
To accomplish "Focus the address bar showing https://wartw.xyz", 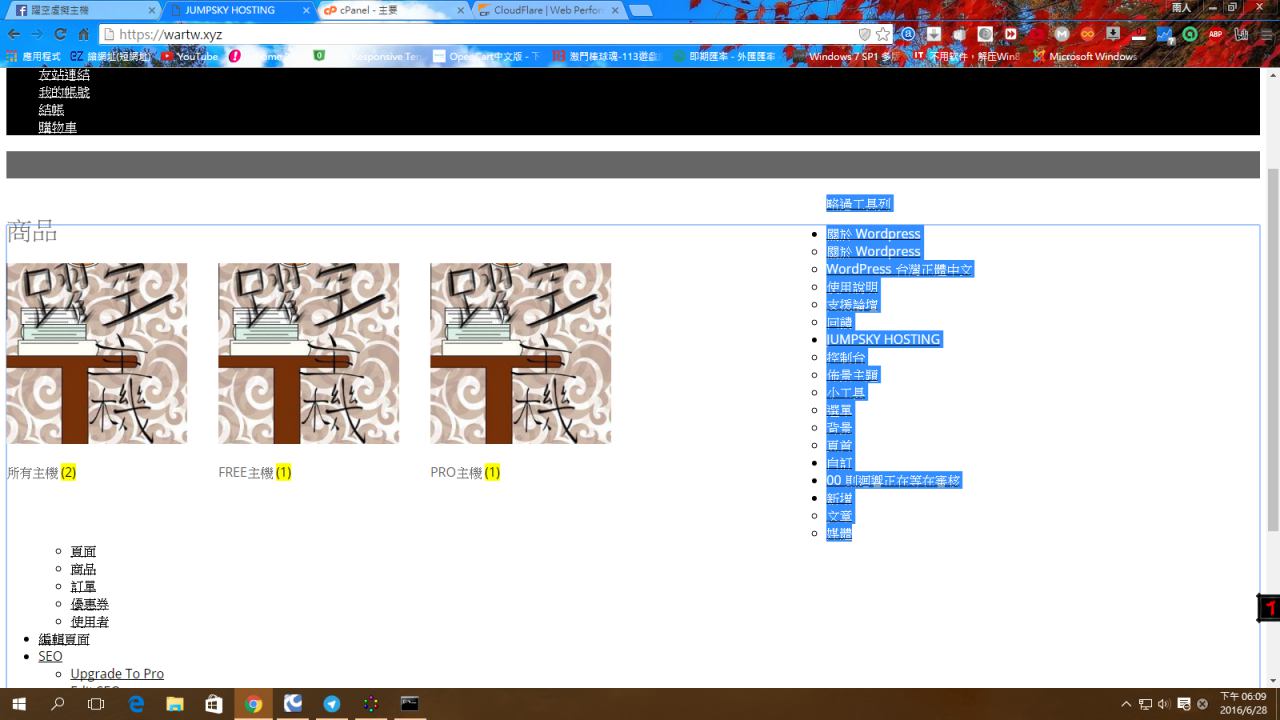I will point(478,34).
